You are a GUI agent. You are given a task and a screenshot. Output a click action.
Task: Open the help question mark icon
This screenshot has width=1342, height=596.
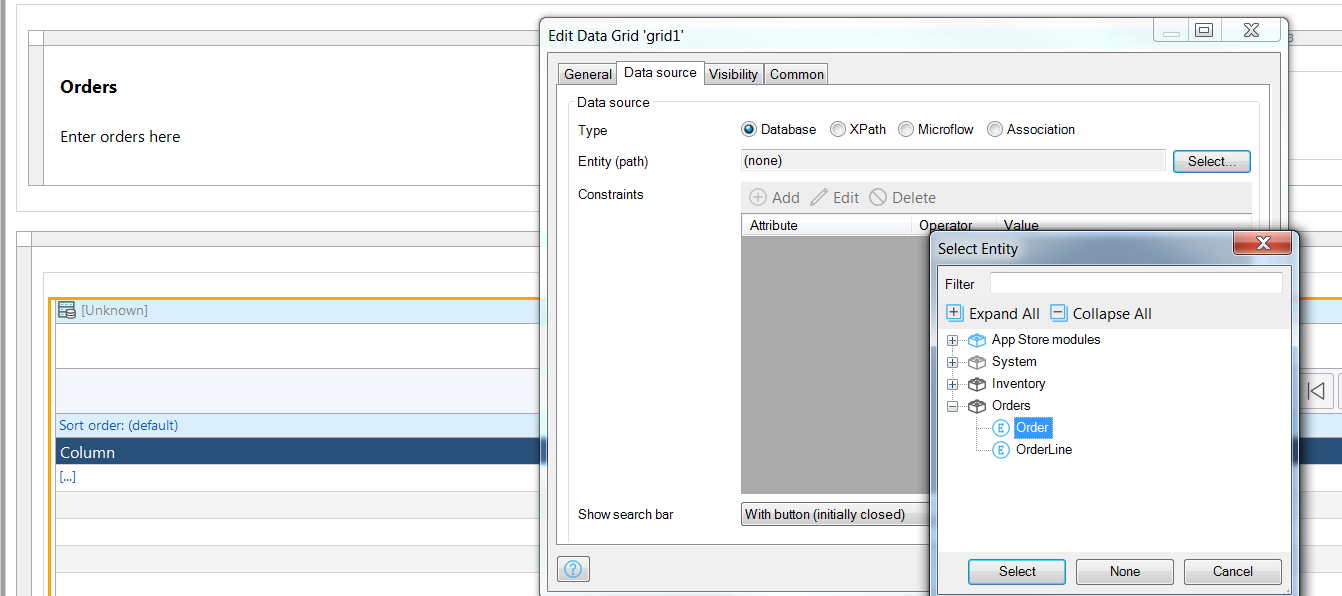(x=573, y=569)
